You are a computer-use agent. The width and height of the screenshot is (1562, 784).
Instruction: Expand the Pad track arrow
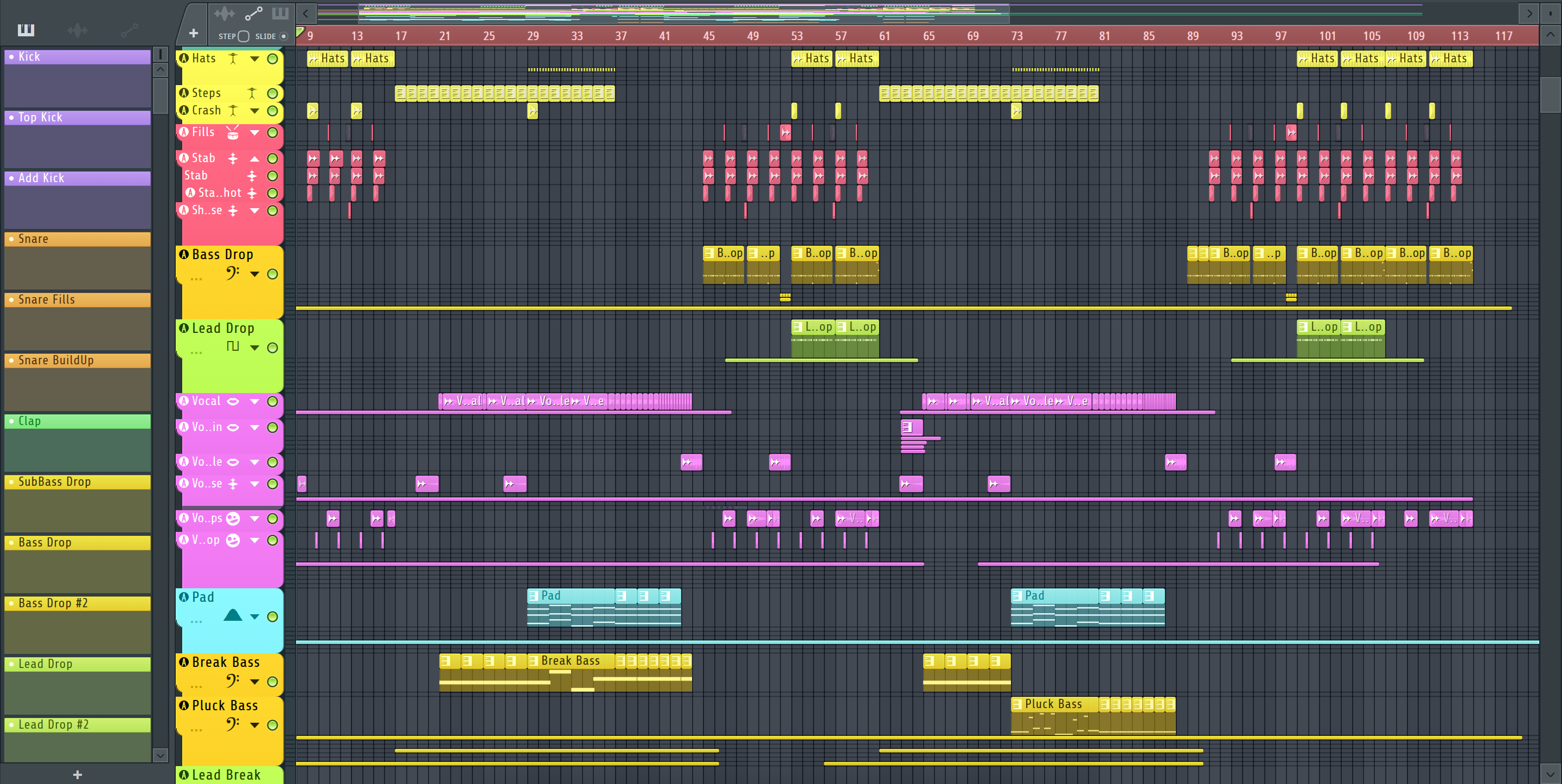pyautogui.click(x=255, y=616)
